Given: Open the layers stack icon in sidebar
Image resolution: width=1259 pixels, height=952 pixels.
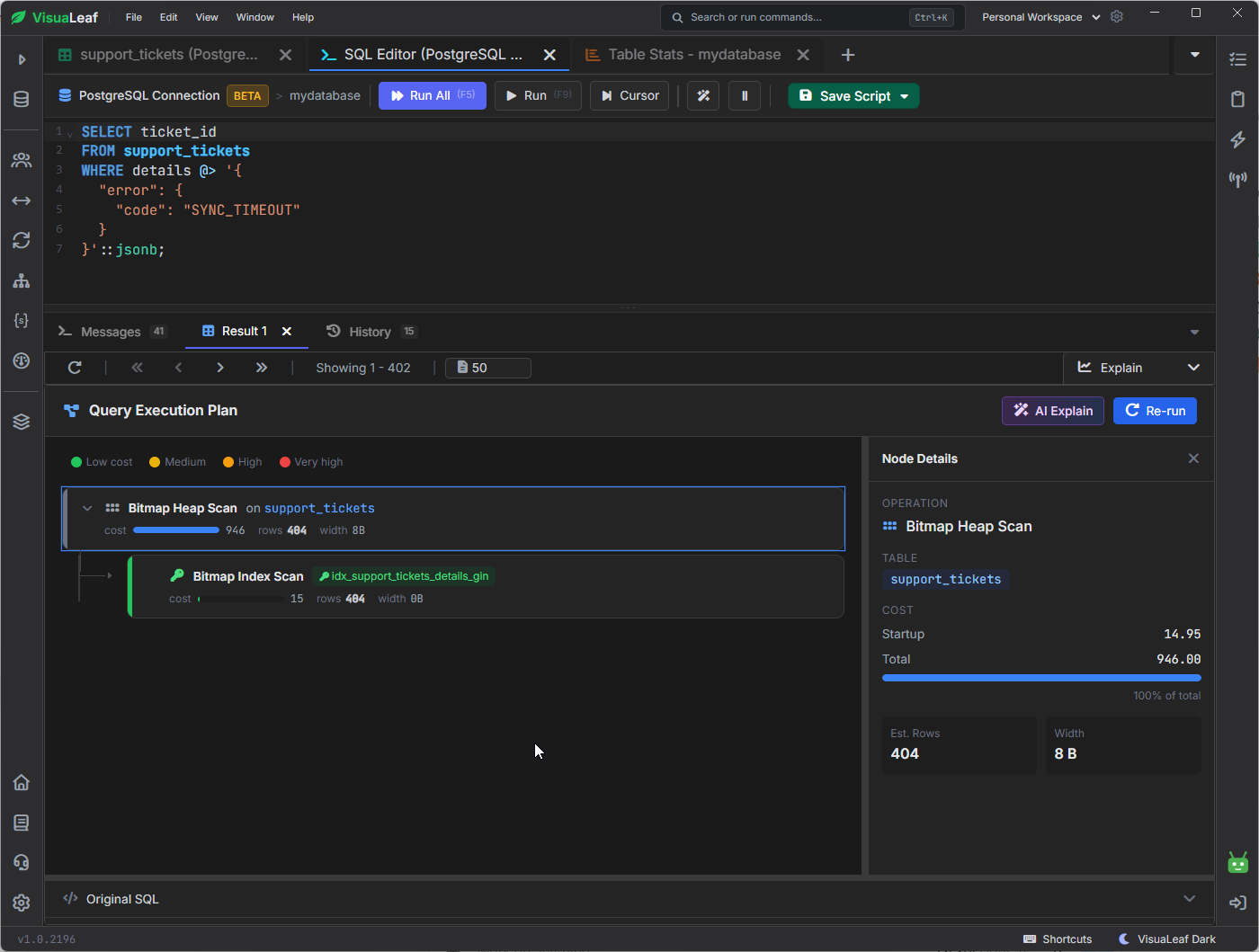Looking at the screenshot, I should tap(22, 422).
